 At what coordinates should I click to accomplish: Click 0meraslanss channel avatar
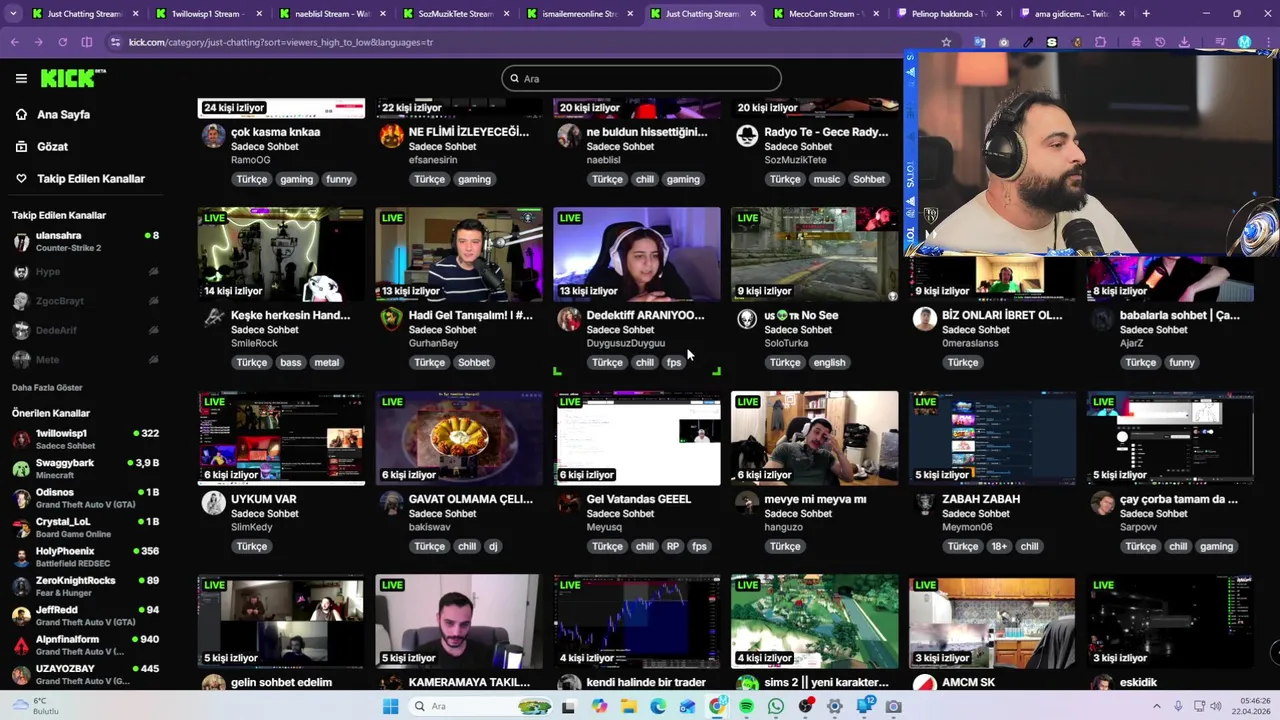click(925, 319)
